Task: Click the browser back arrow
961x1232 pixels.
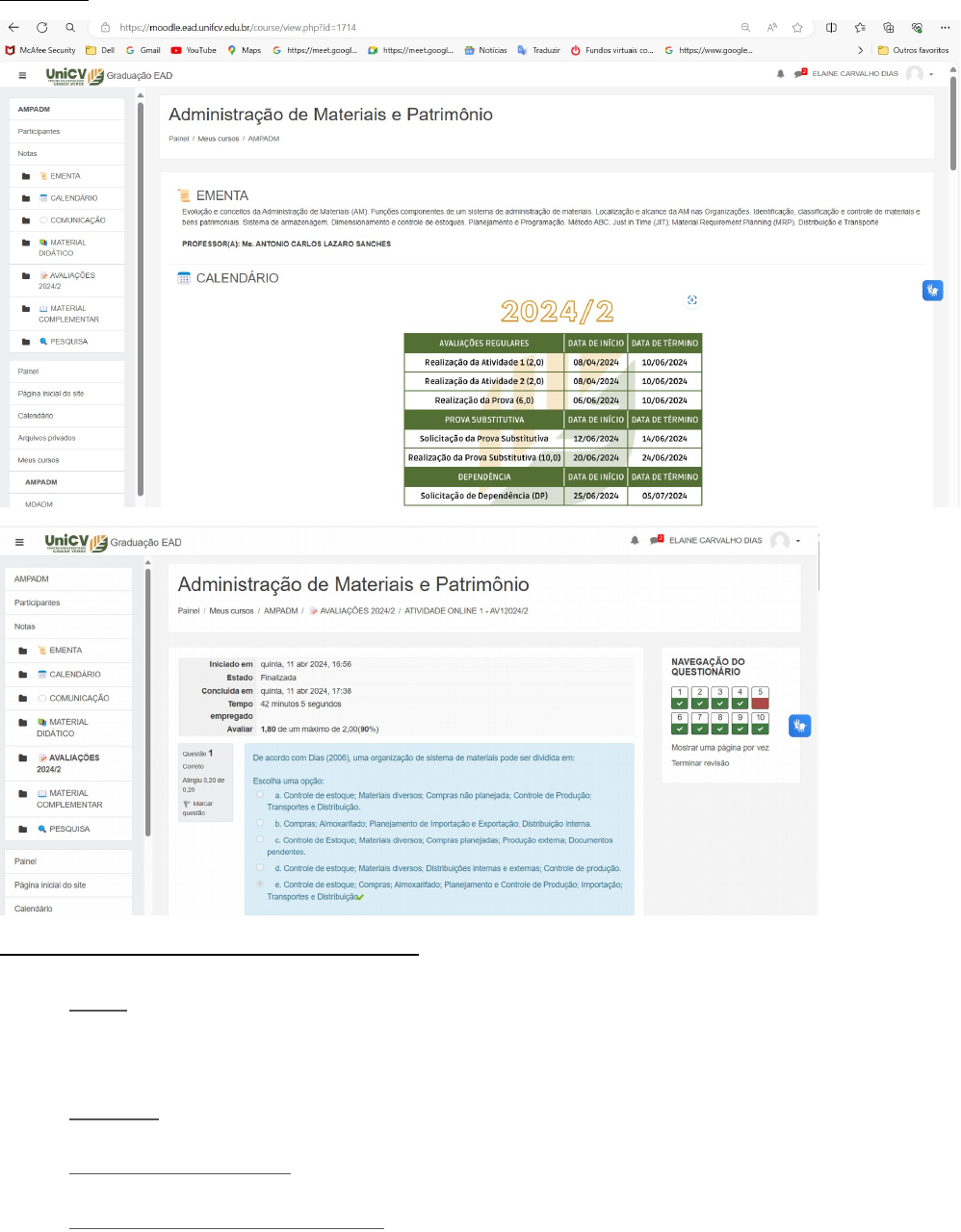Action: (13, 27)
